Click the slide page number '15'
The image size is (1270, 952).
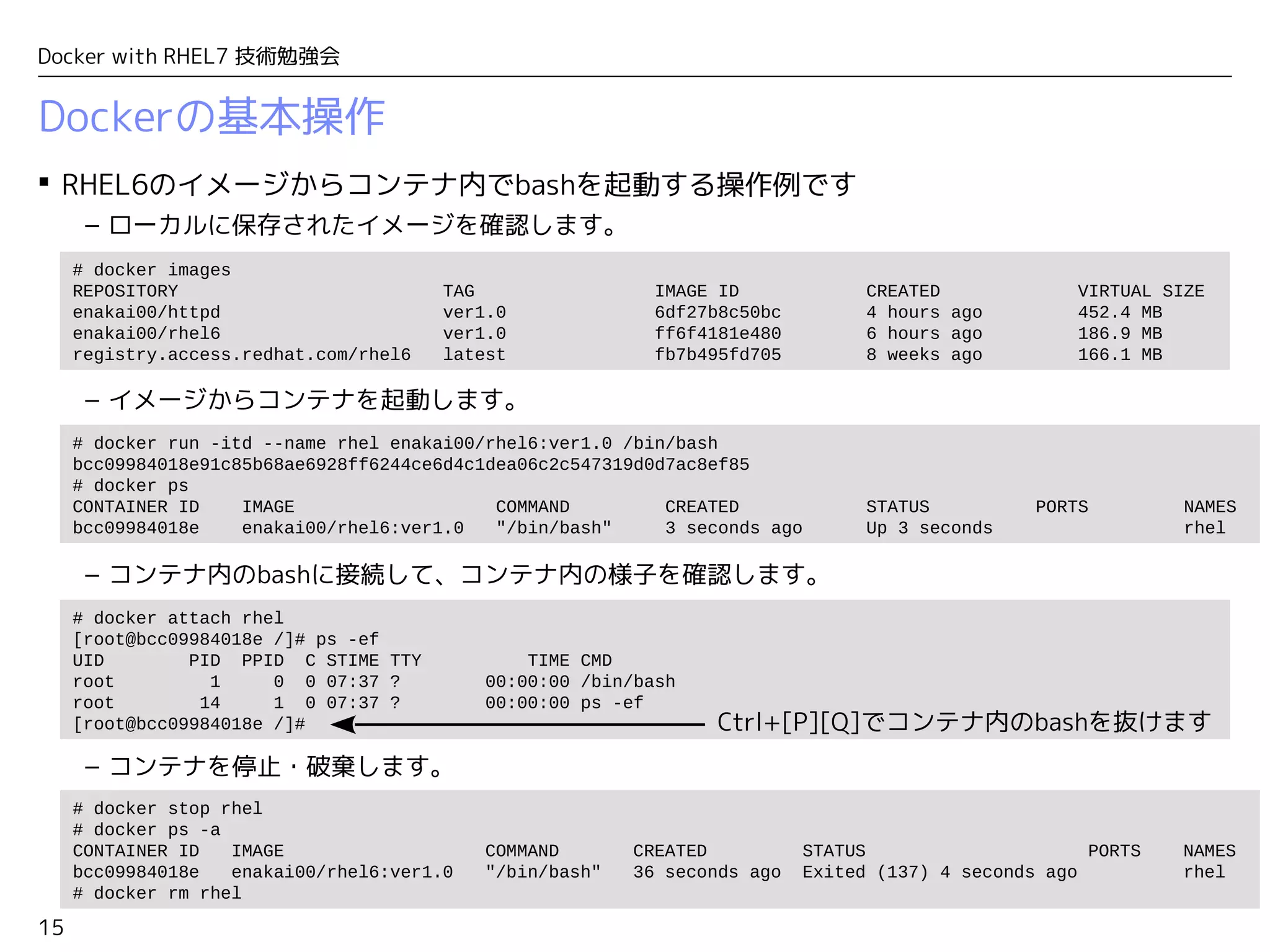51,928
